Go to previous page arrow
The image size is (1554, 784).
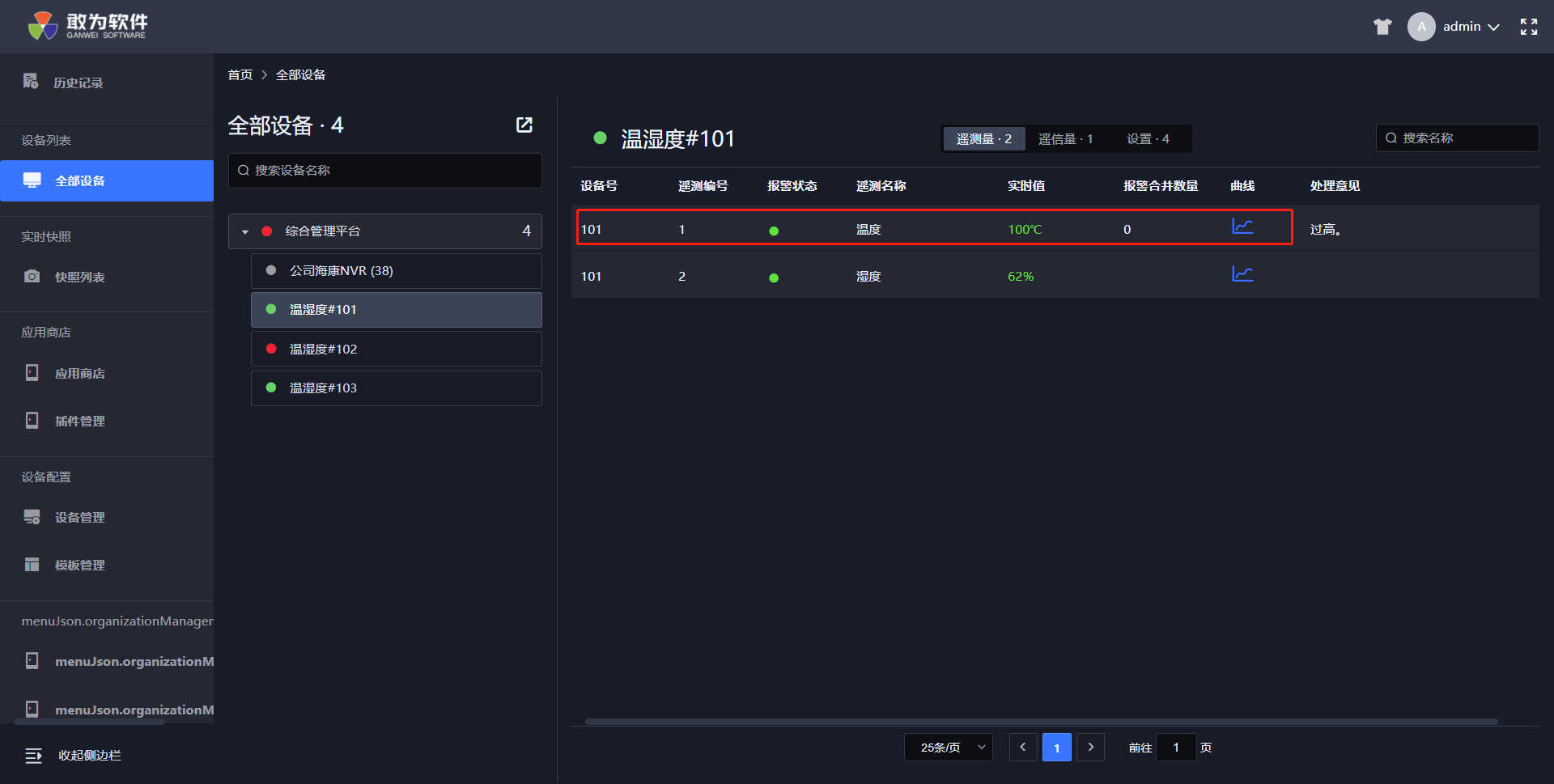pyautogui.click(x=1023, y=748)
